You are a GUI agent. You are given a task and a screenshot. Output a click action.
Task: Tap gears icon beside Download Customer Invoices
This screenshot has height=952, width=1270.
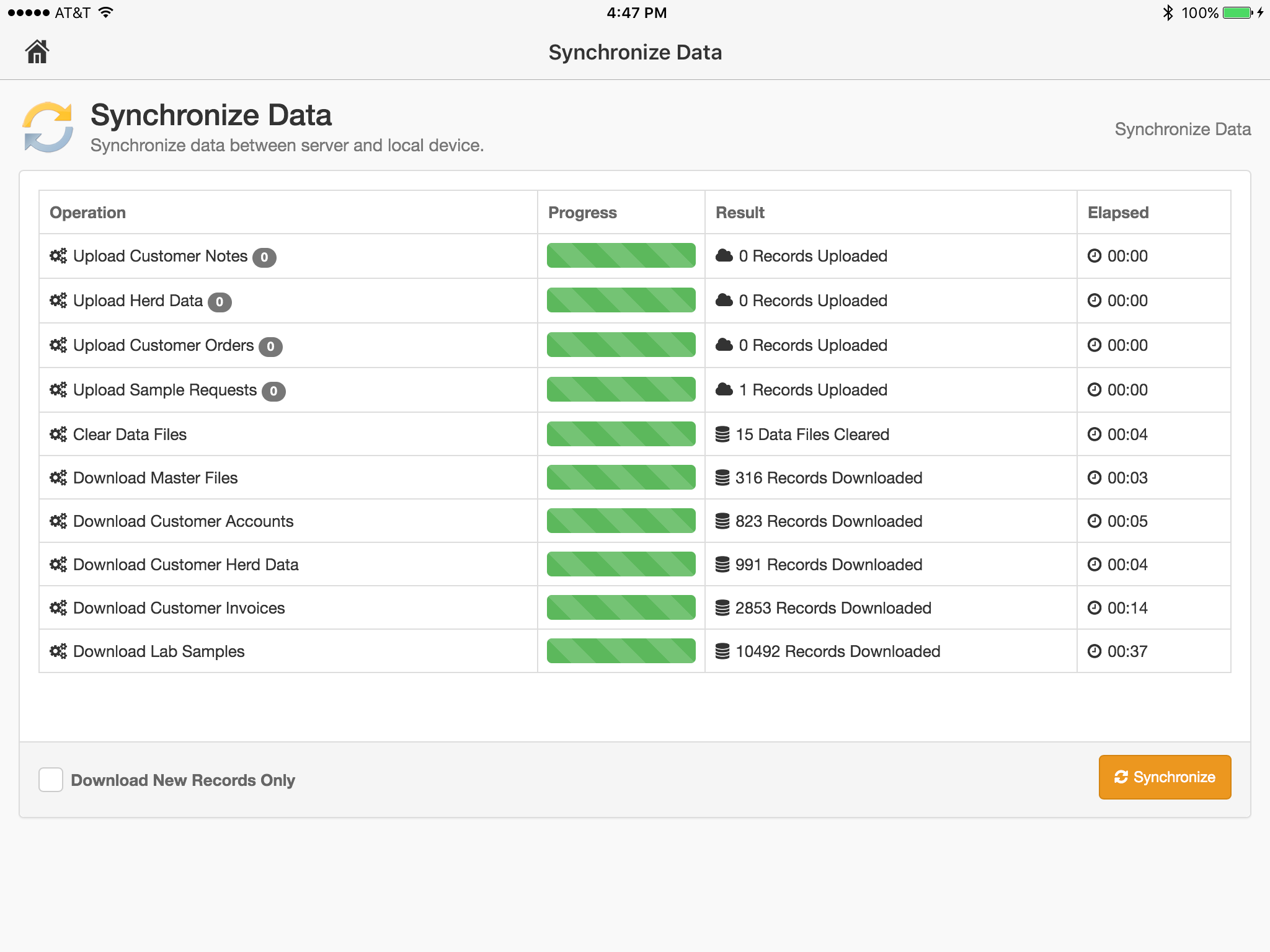coord(58,608)
